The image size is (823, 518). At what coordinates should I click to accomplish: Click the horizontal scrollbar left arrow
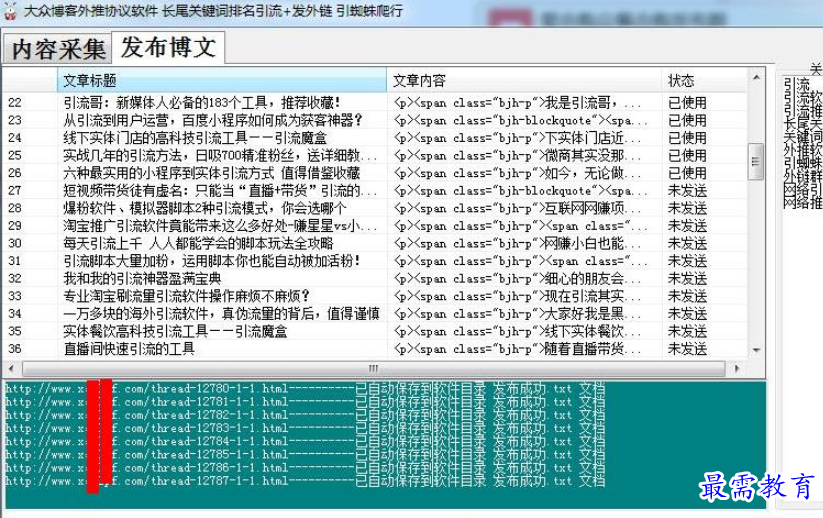(x=11, y=368)
